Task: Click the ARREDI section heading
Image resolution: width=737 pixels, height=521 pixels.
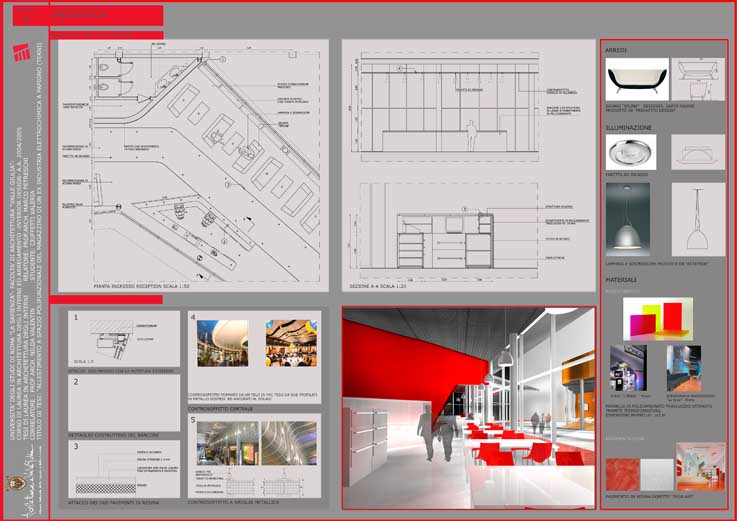Action: (x=616, y=50)
